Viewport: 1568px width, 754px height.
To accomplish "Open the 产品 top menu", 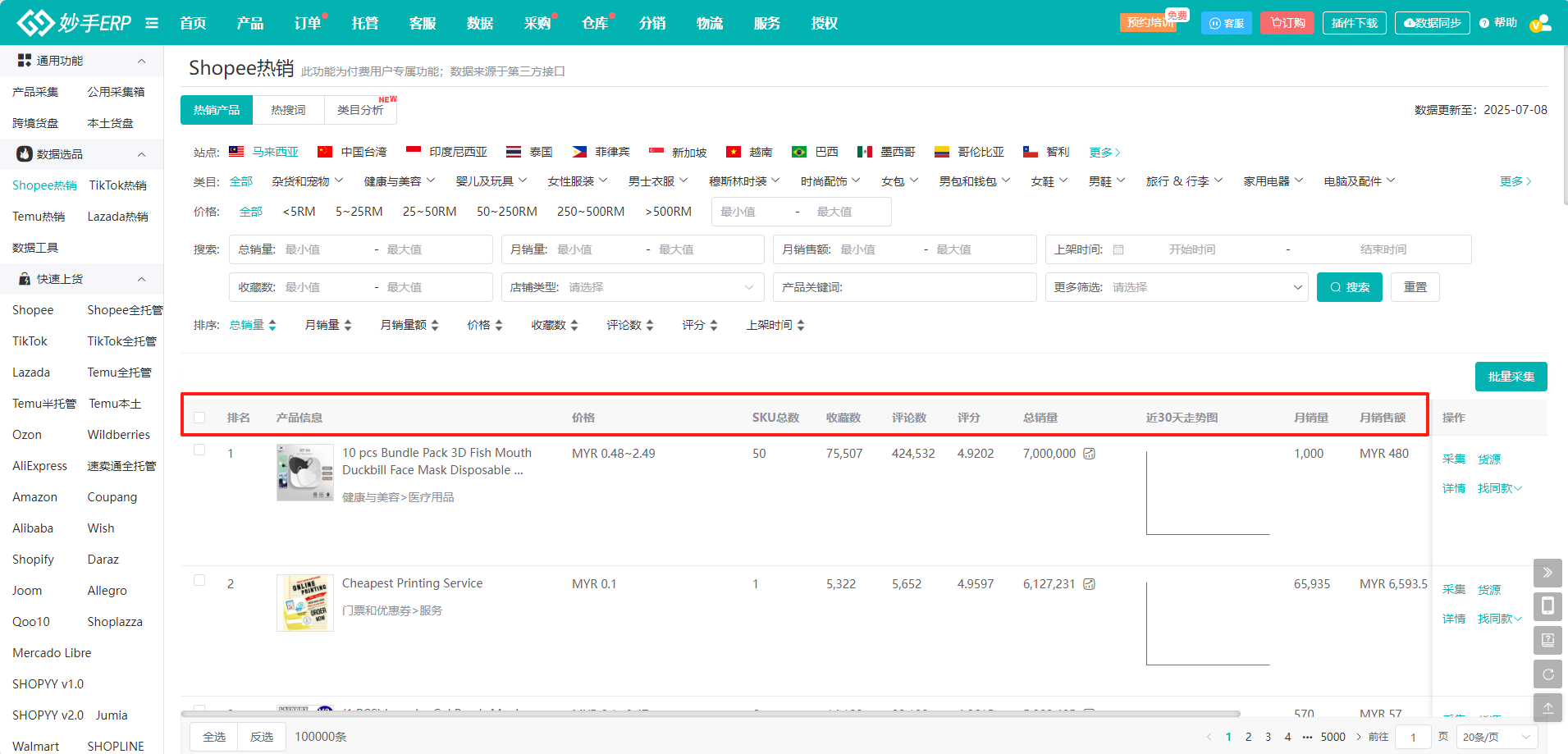I will [x=250, y=23].
